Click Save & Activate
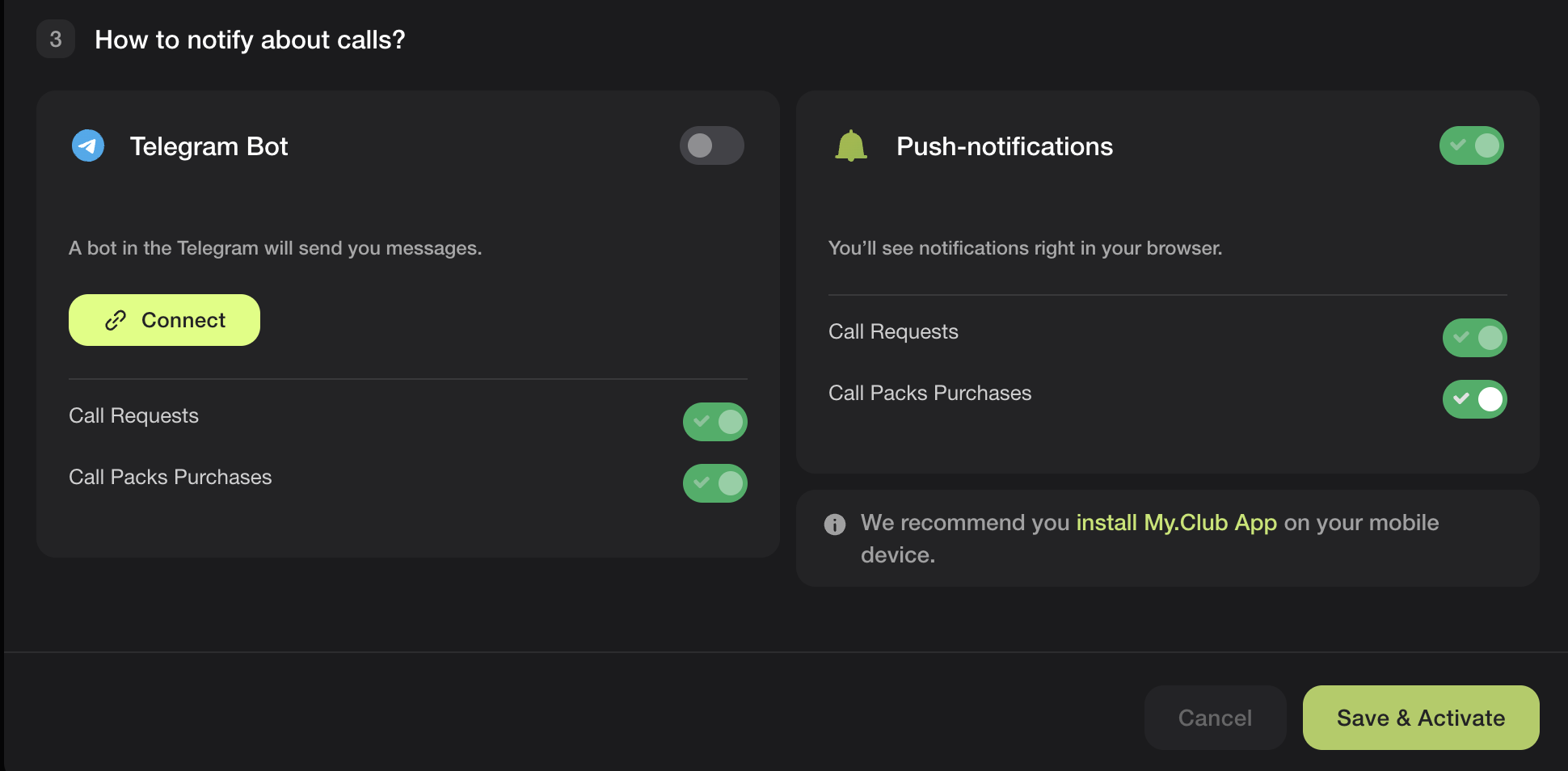This screenshot has height=771, width=1568. click(x=1420, y=718)
